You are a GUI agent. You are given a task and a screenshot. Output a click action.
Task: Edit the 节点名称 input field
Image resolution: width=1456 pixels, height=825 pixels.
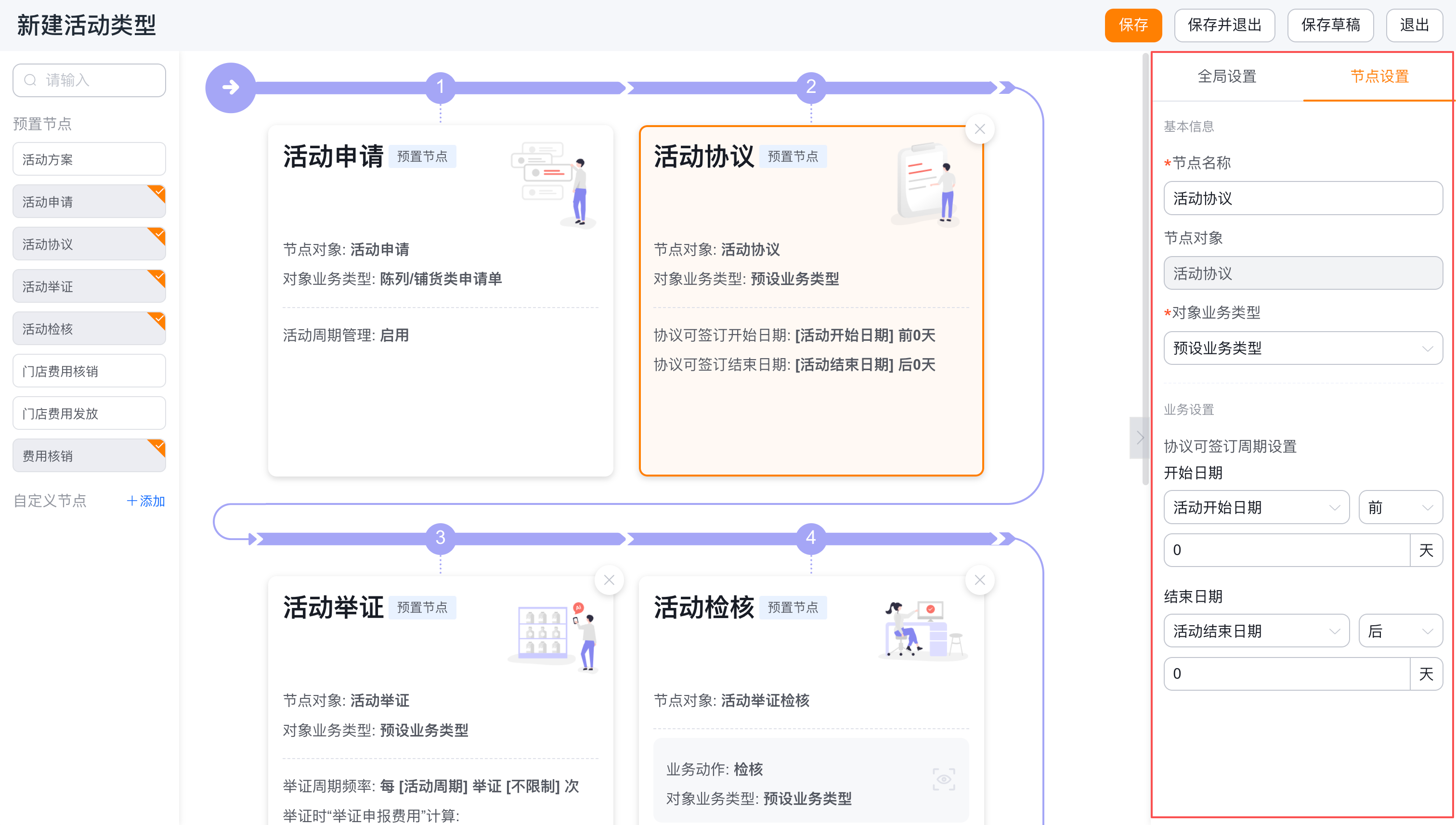pyautogui.click(x=1303, y=198)
